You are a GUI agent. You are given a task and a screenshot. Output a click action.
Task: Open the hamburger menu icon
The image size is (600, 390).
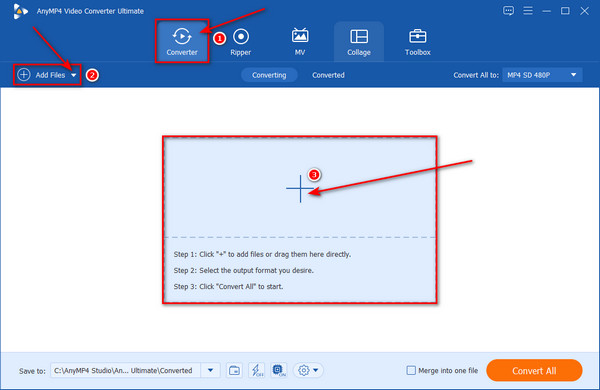pos(528,11)
